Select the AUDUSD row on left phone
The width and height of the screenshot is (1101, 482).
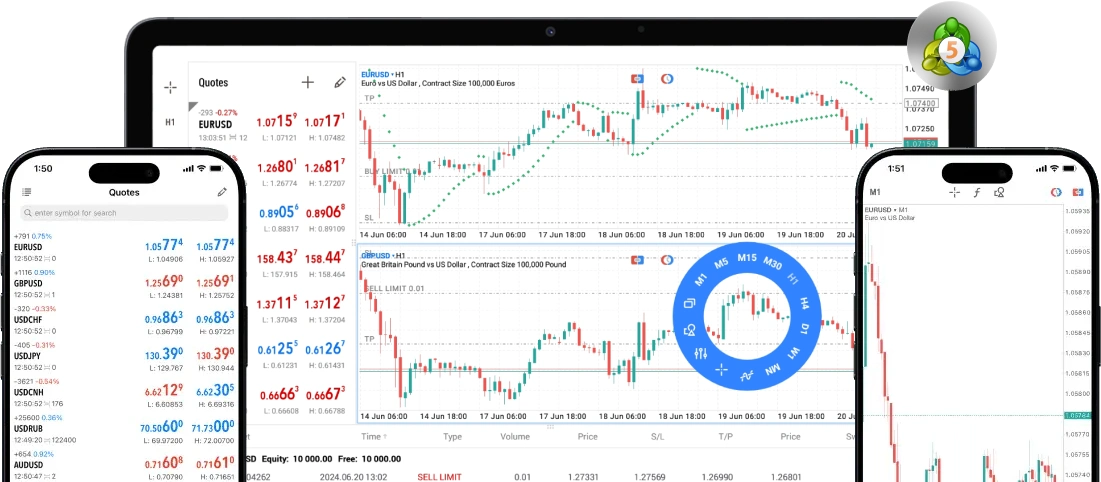click(124, 466)
